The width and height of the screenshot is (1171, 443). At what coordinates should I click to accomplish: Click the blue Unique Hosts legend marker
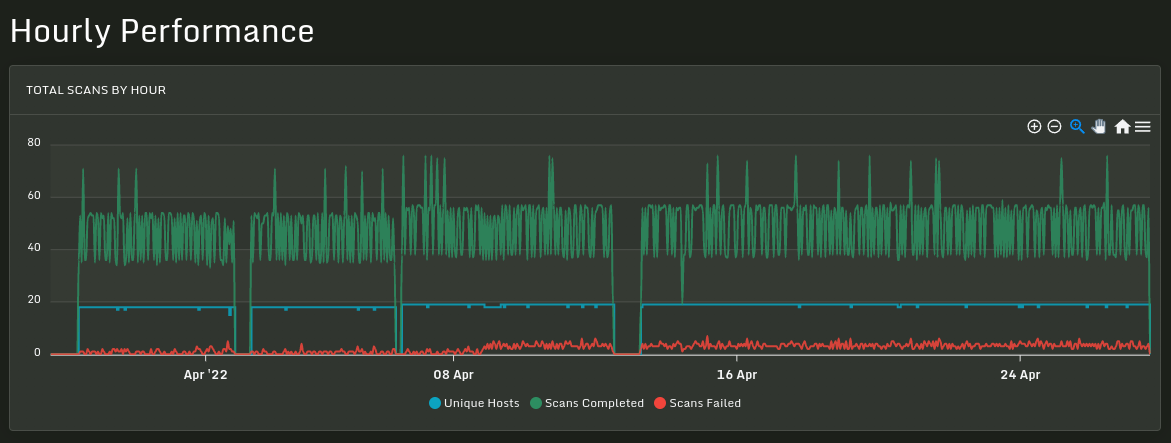point(435,403)
